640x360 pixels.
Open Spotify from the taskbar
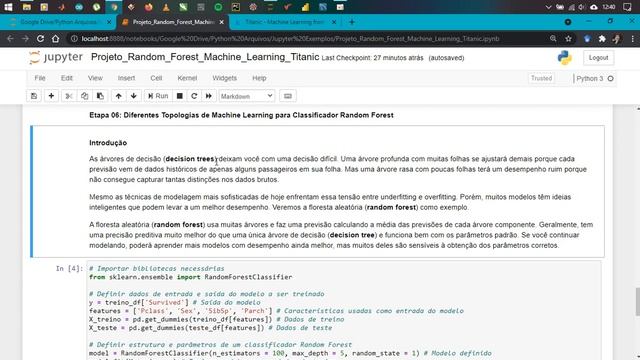point(218,7)
